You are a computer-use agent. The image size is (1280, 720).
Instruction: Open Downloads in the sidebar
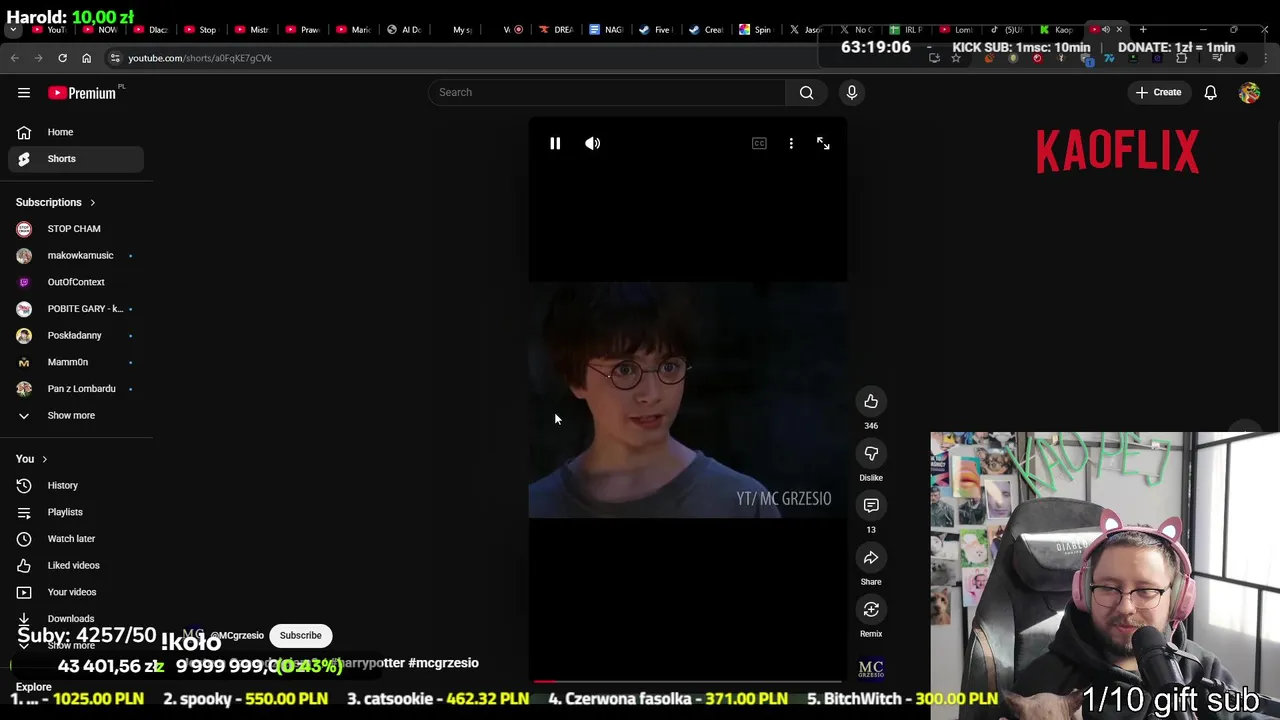click(76, 618)
